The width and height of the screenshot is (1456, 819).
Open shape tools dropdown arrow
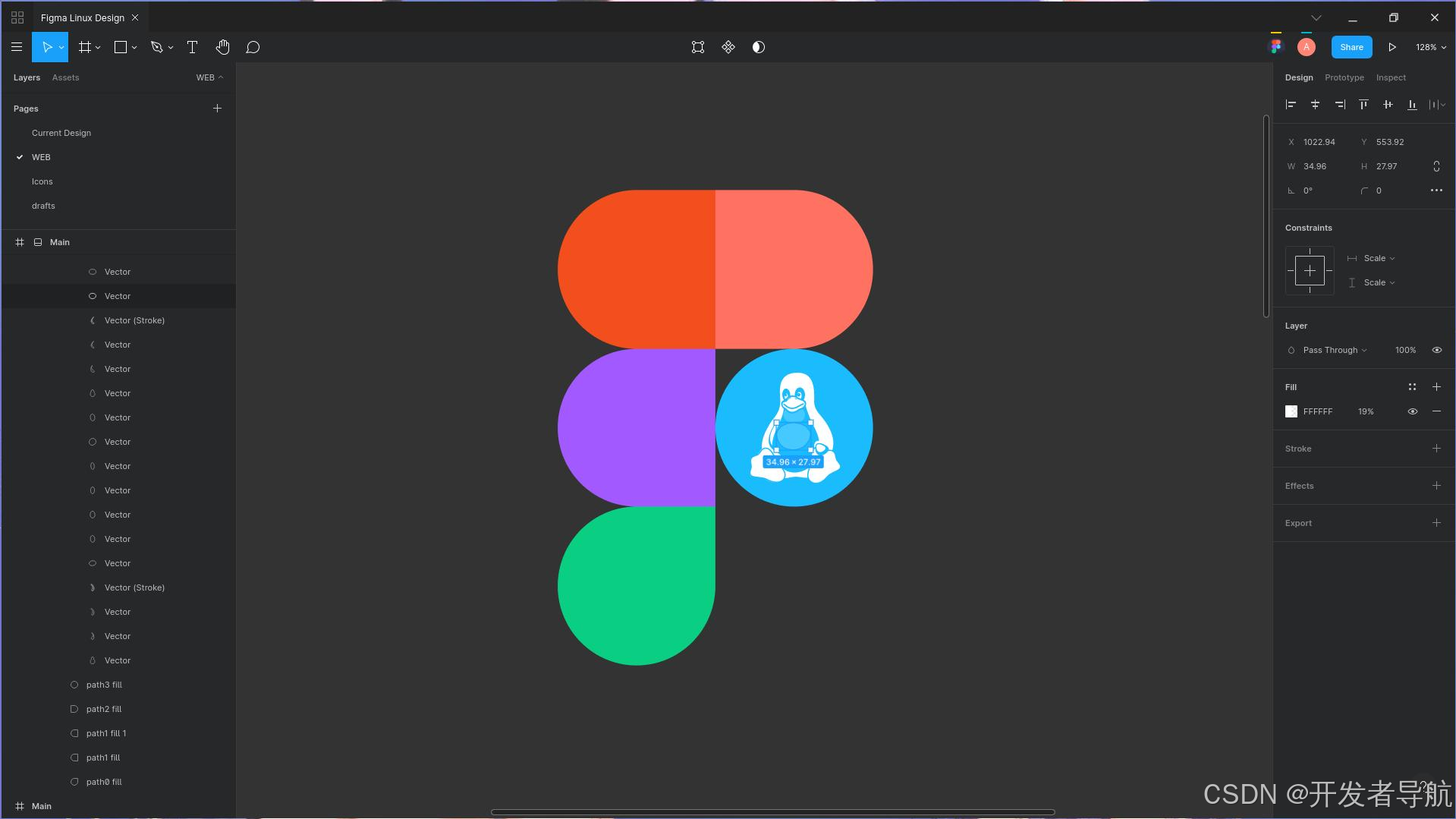click(x=134, y=47)
